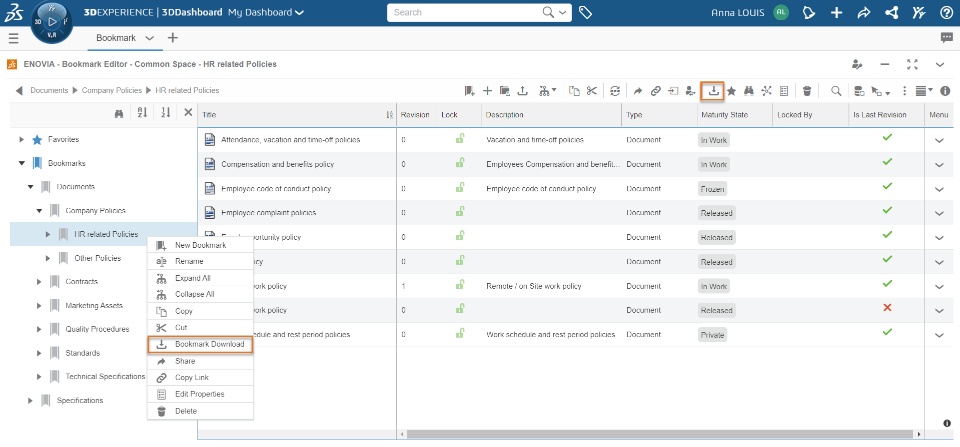
Task: Click the scissors Cut icon in toolbar
Action: pos(592,91)
